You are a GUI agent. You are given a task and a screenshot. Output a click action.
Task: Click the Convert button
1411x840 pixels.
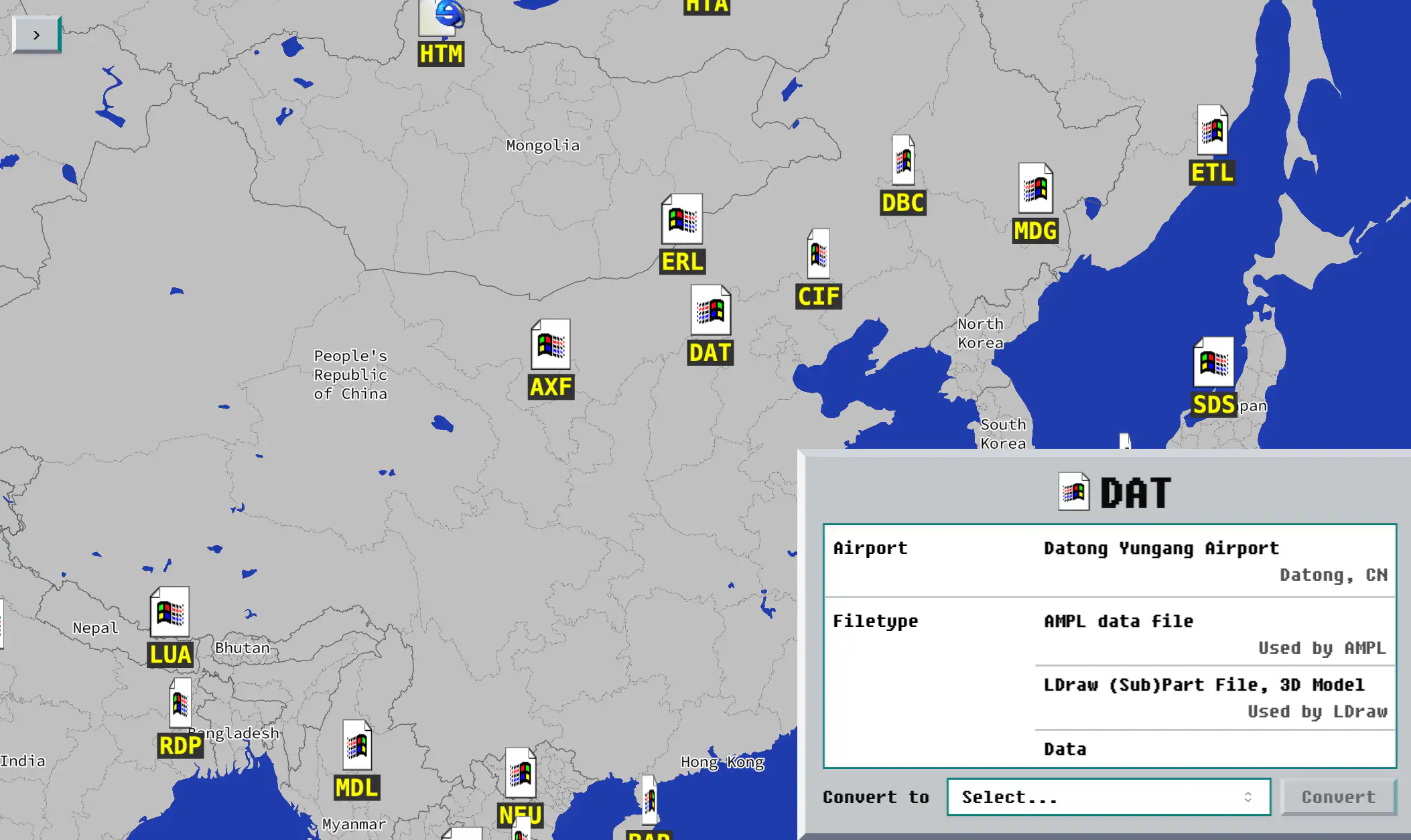pos(1337,796)
